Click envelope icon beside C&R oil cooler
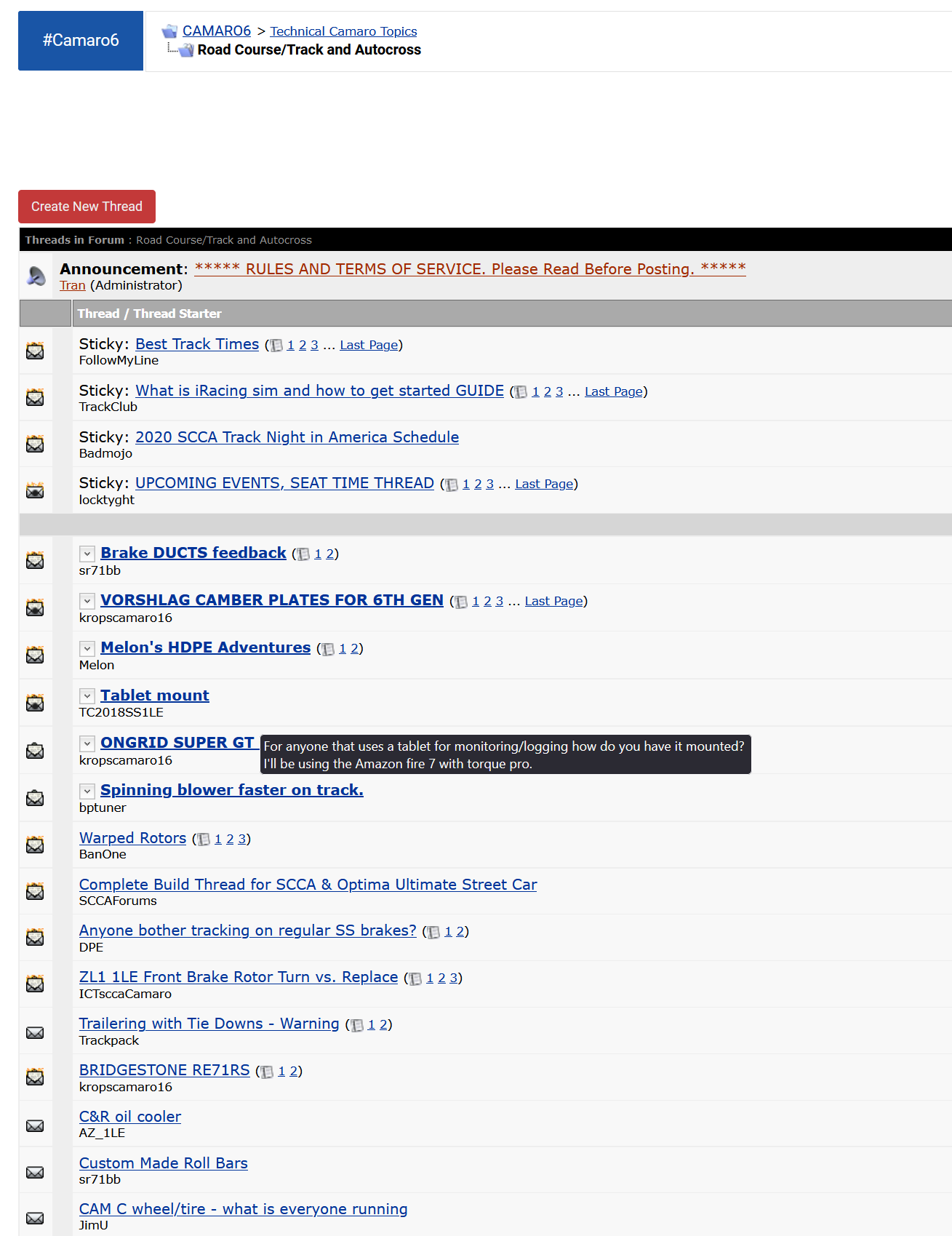The width and height of the screenshot is (952, 1236). (35, 1125)
